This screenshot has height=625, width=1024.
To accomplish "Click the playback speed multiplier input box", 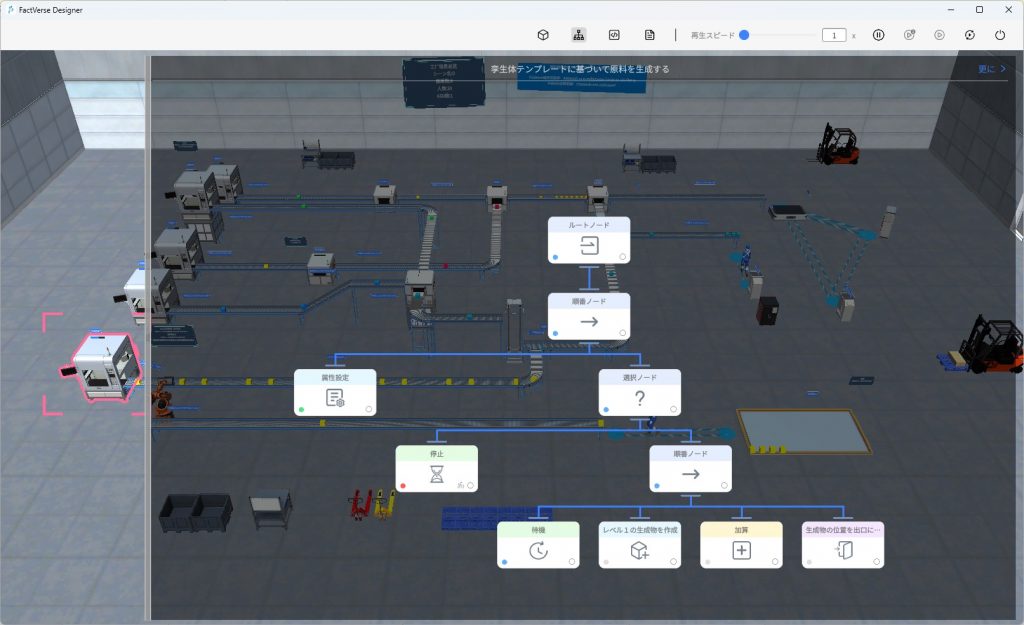I will click(834, 35).
